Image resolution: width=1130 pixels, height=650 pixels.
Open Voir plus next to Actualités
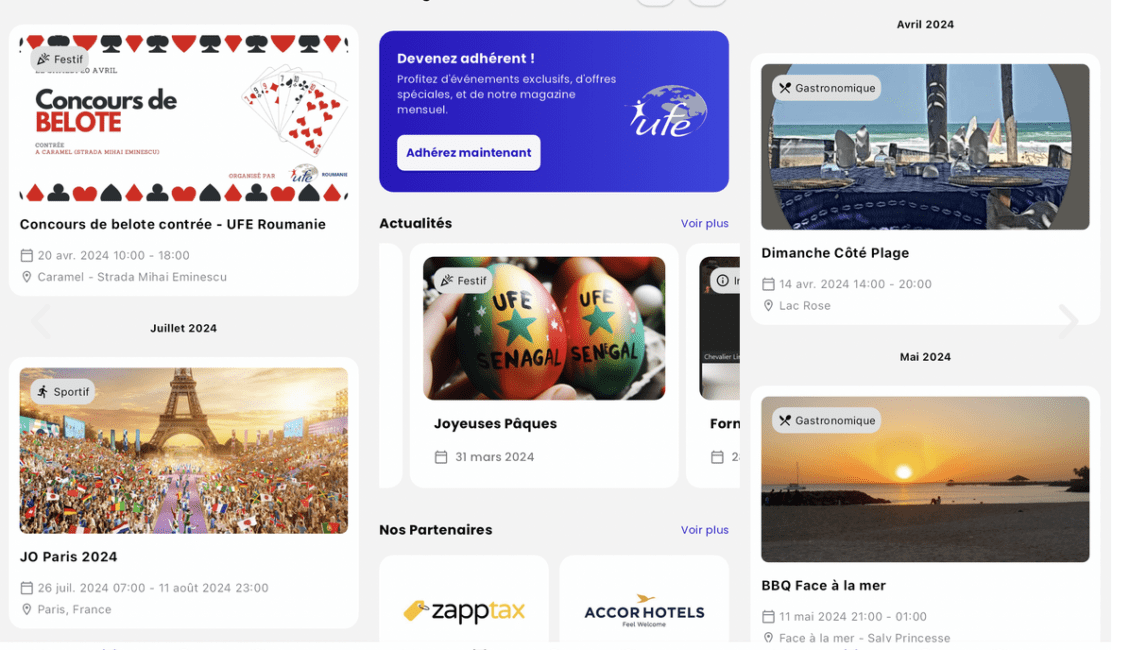704,223
